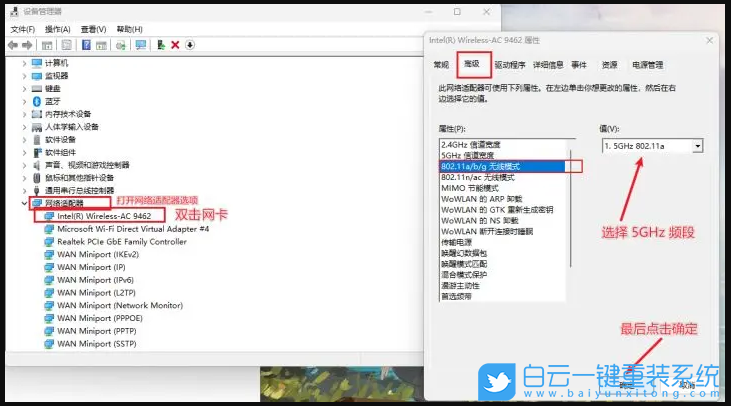Click the keyboard icon beside 键盘

(x=37, y=89)
